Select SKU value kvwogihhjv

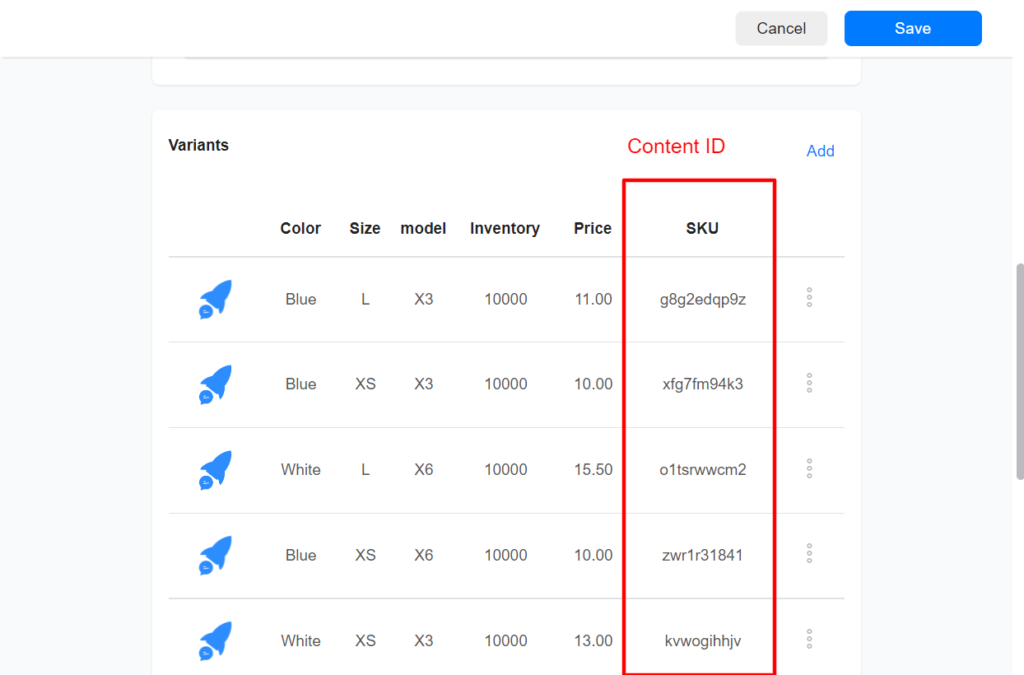click(x=702, y=641)
